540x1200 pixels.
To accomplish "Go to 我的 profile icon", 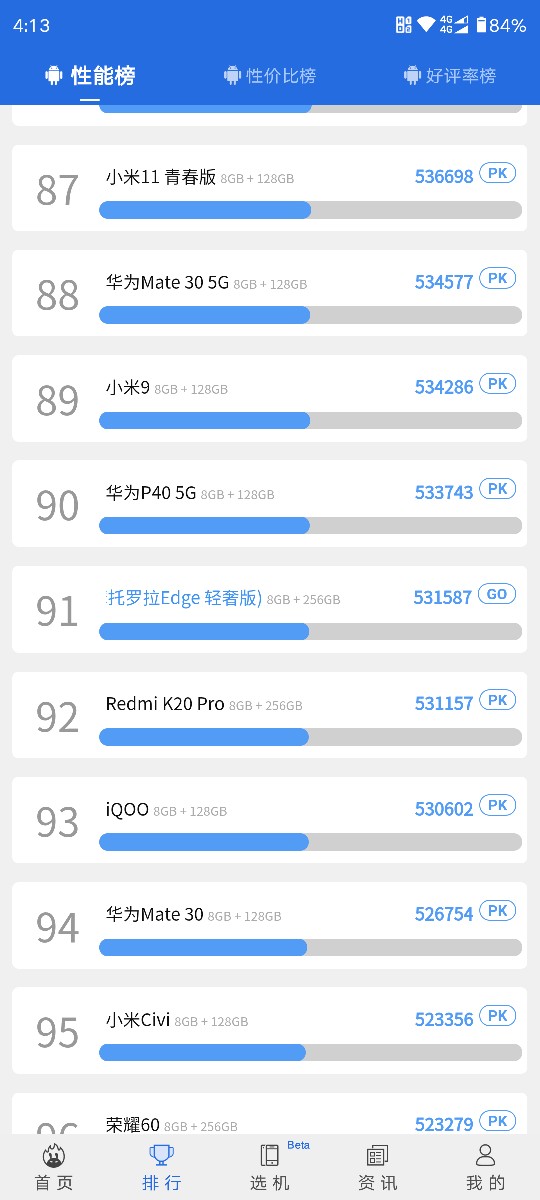I will click(x=485, y=1156).
